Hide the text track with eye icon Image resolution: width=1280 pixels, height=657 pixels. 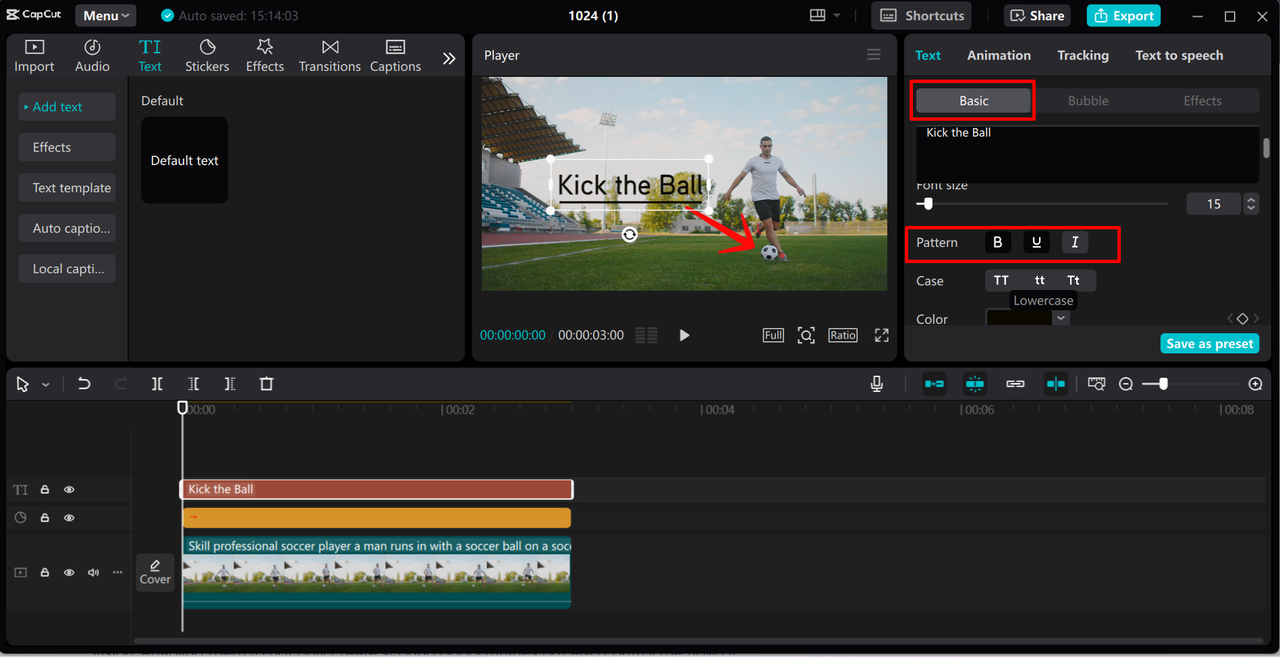point(69,490)
